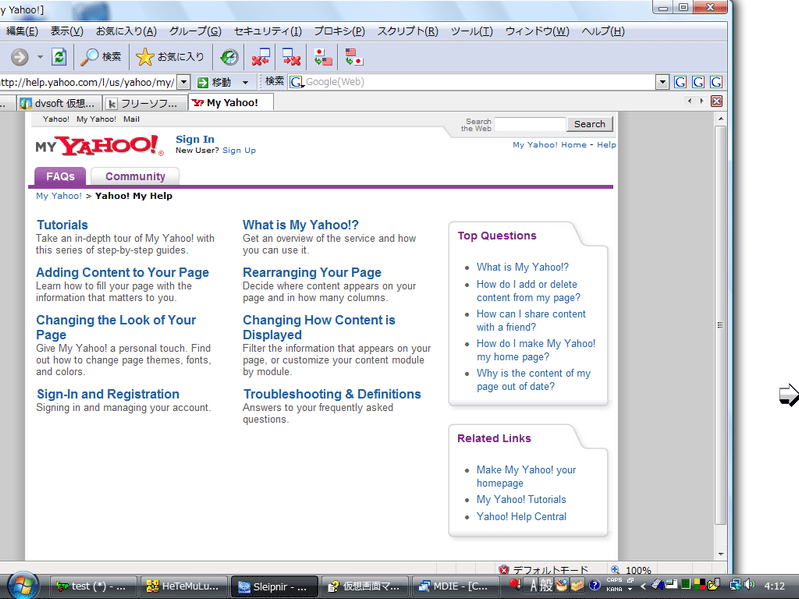Open the Yahoo! Help Central link
This screenshot has width=799, height=599.
[521, 516]
